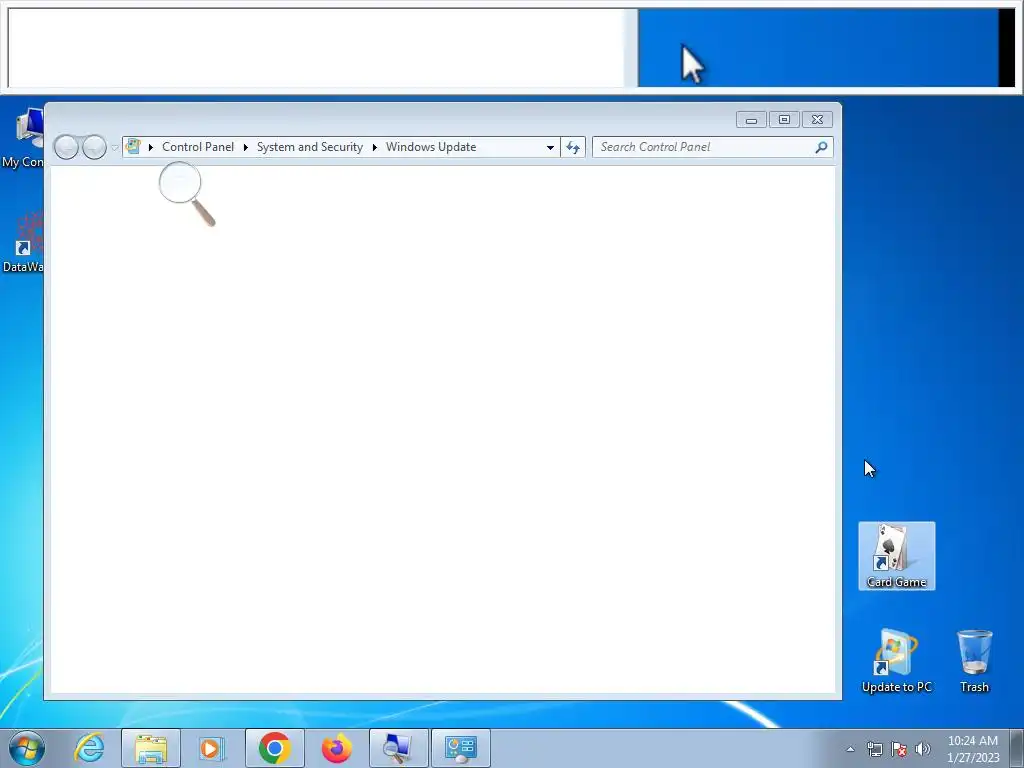Click the search magnifier icon
The image size is (1024, 768).
point(822,147)
